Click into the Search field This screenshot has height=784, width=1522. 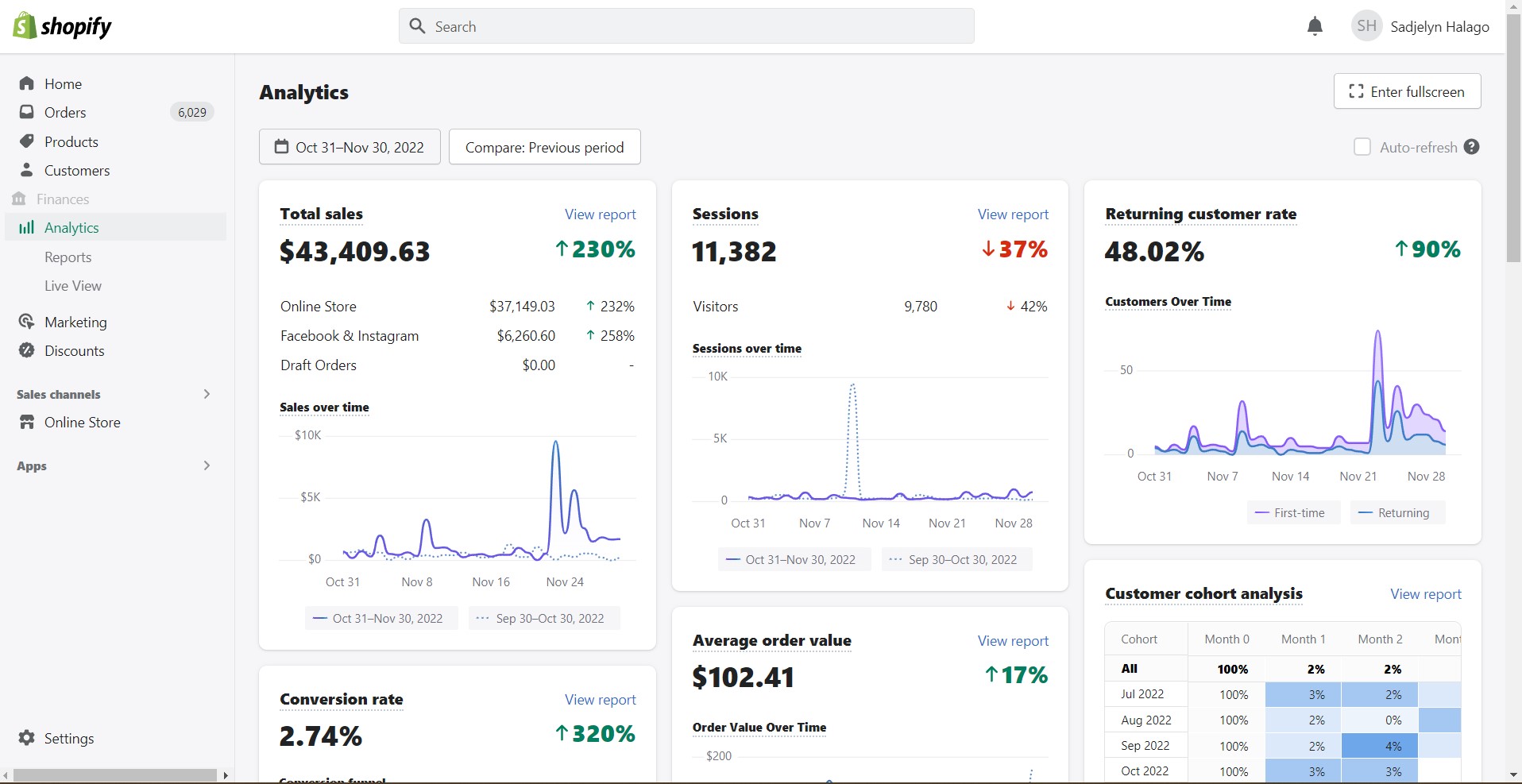pos(686,26)
